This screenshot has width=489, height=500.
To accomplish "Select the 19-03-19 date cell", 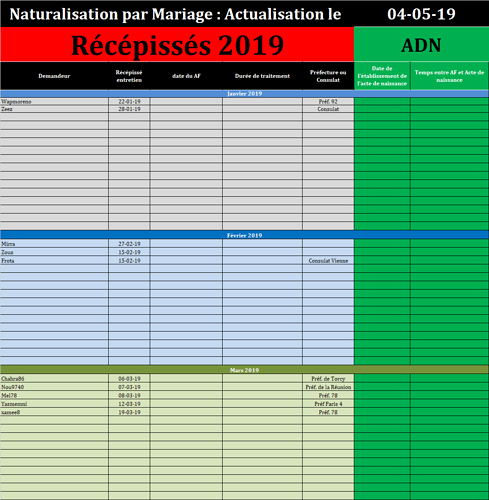I will 129,412.
